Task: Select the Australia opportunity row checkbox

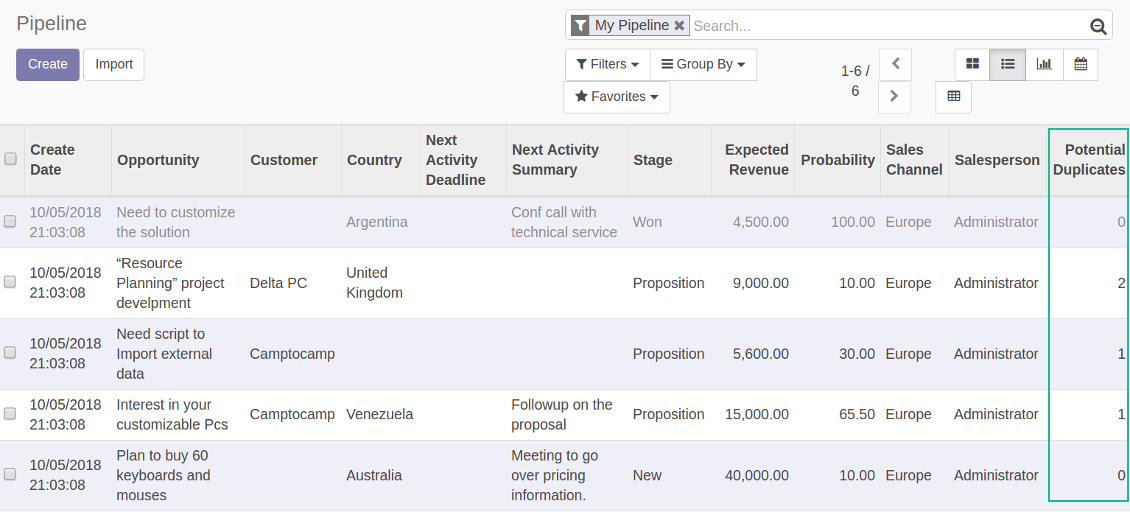Action: pos(10,475)
